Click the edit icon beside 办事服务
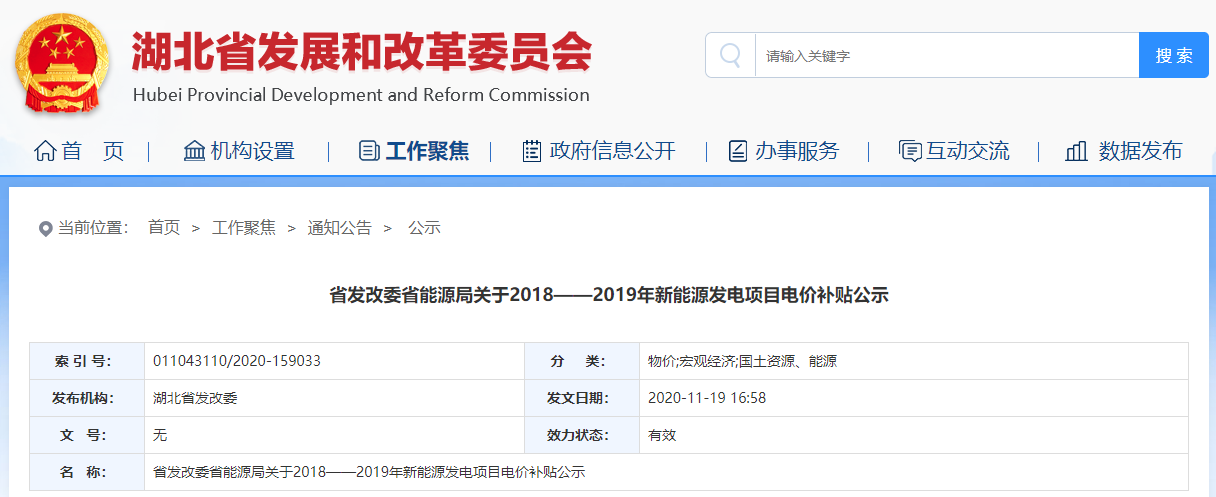This screenshot has height=497, width=1216. coord(737,151)
